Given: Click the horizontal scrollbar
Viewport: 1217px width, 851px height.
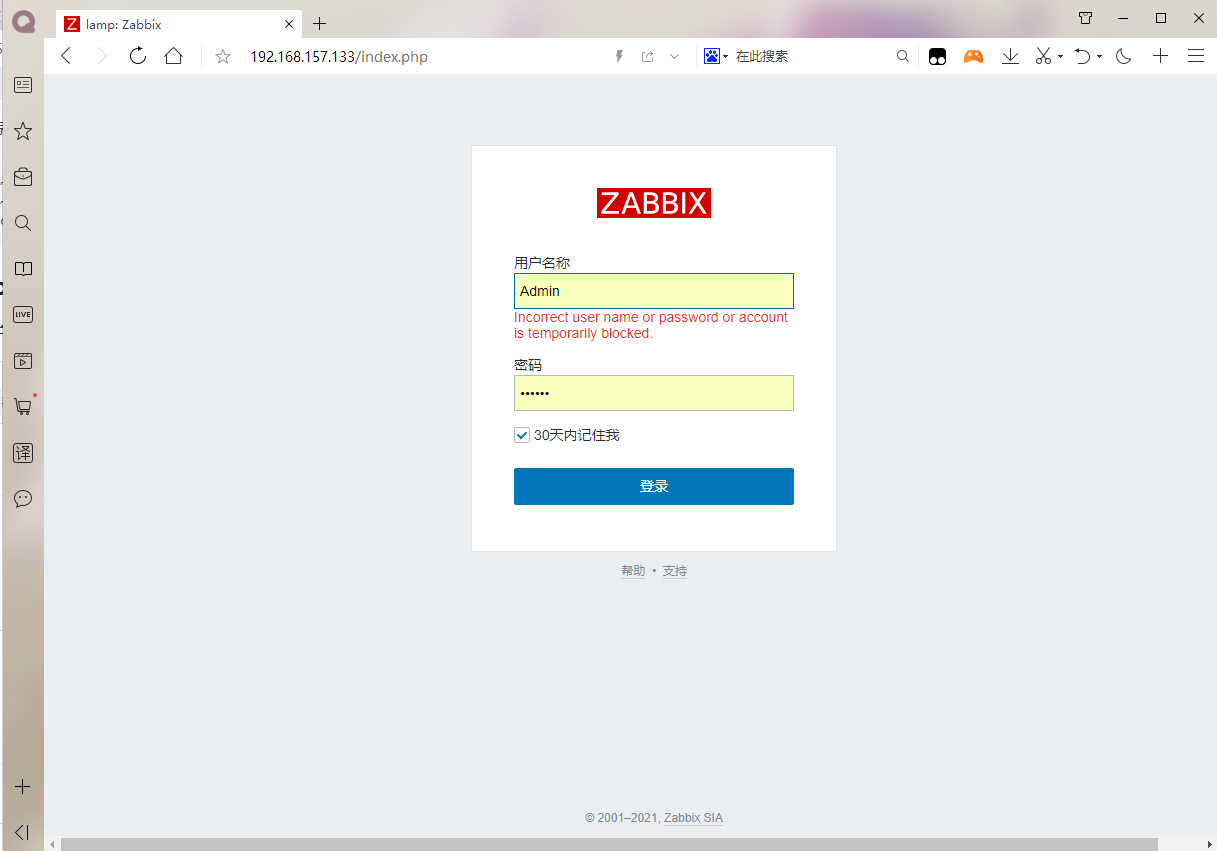Looking at the screenshot, I should (609, 844).
